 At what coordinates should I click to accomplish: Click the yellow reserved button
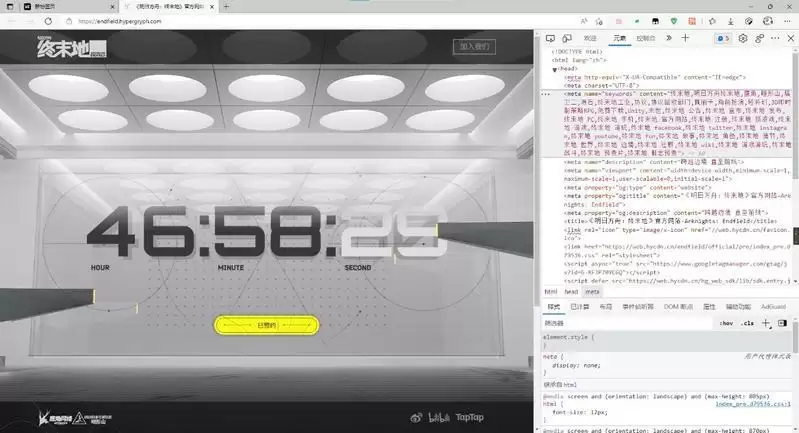click(x=267, y=324)
